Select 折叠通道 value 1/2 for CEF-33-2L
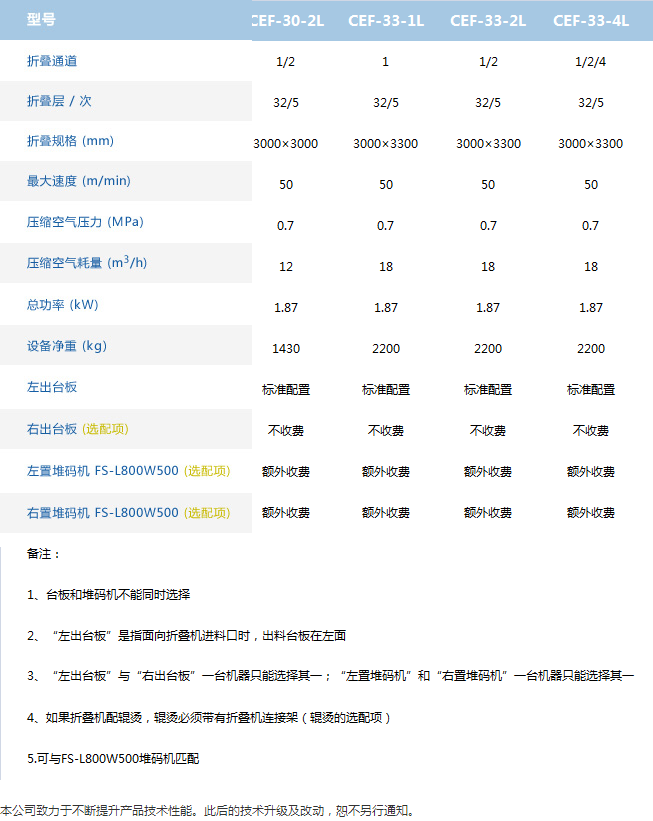Image resolution: width=653 pixels, height=821 pixels. pos(488,62)
